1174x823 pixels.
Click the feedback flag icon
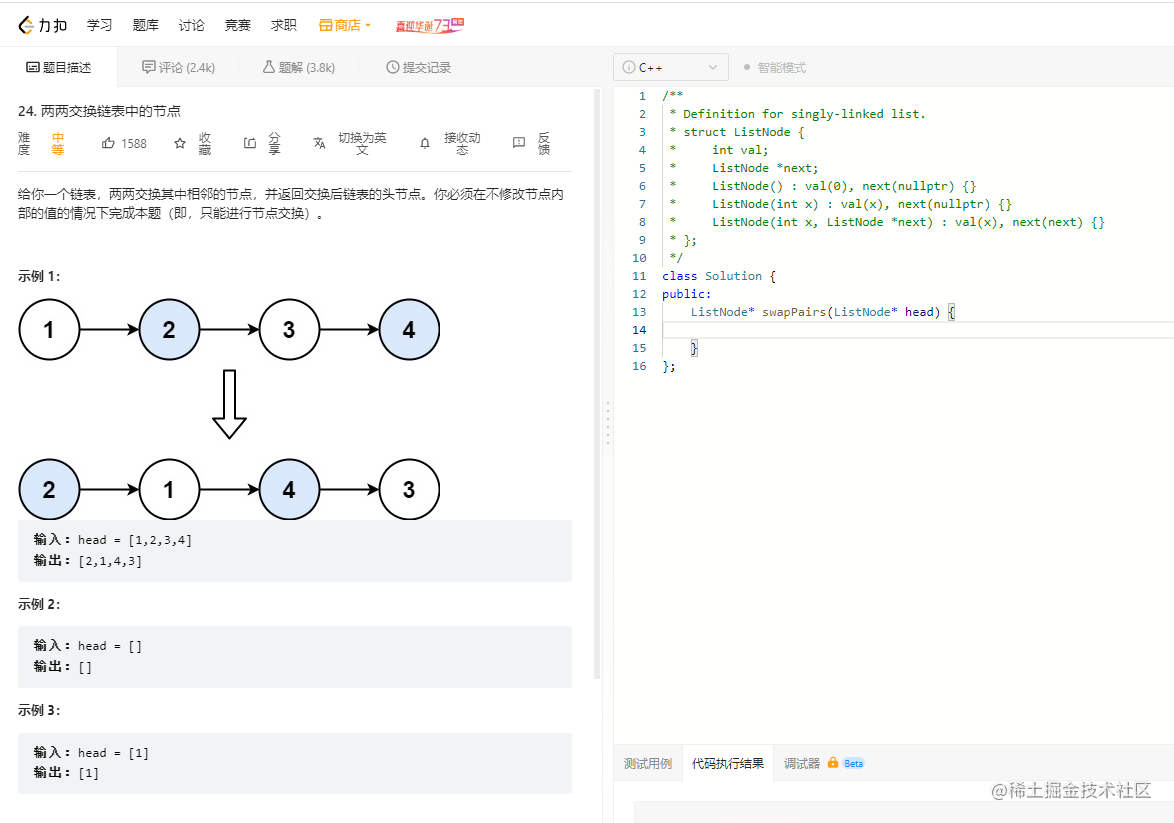click(x=519, y=143)
